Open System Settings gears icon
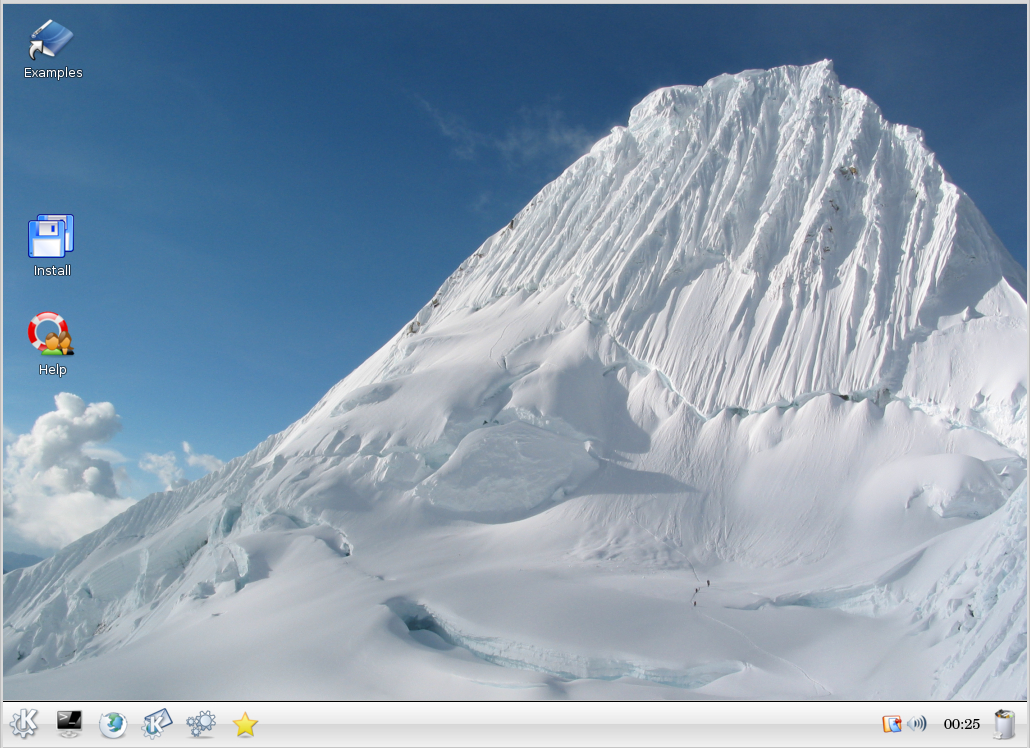The width and height of the screenshot is (1030, 748). click(201, 723)
